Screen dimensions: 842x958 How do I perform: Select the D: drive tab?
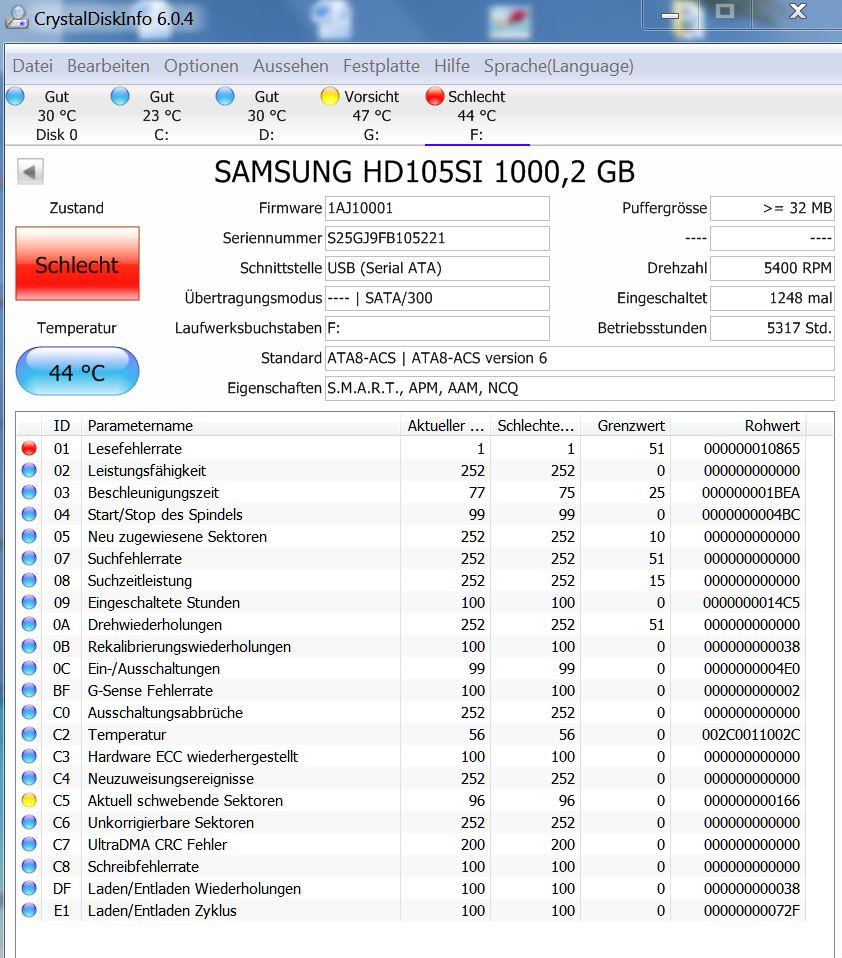click(267, 115)
